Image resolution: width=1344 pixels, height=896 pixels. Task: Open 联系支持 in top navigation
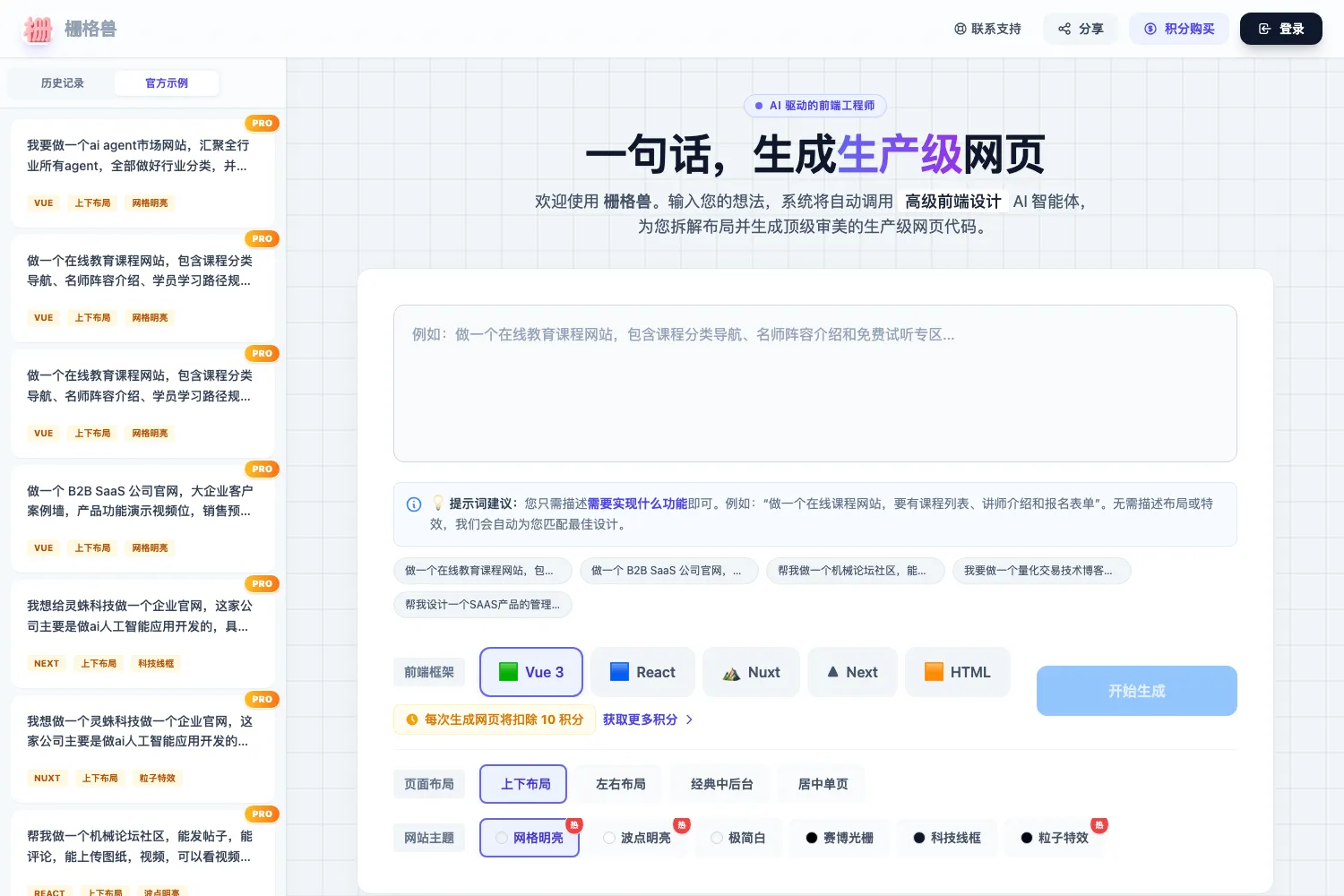click(x=987, y=29)
